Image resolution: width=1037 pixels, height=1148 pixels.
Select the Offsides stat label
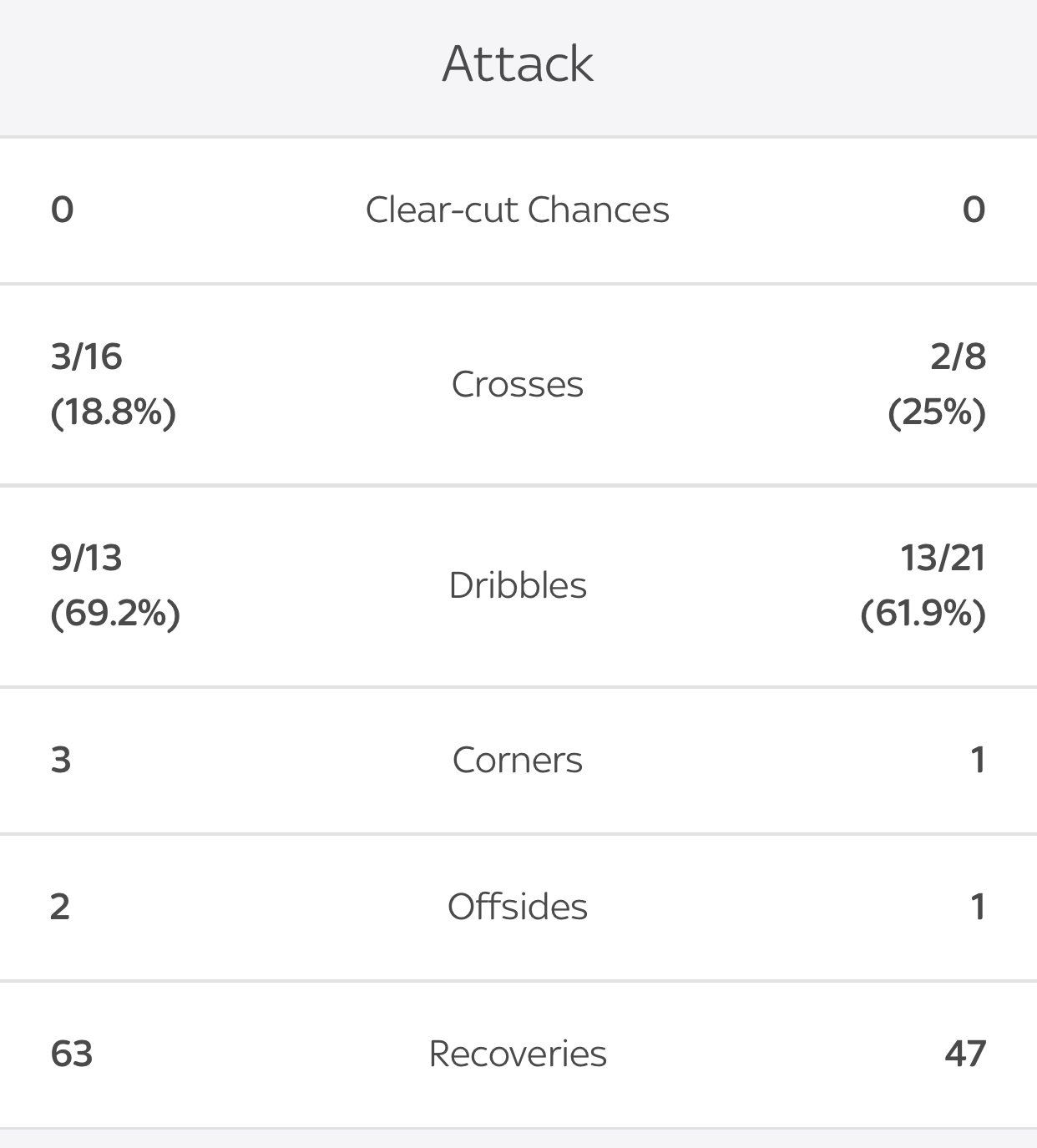pyautogui.click(x=518, y=907)
